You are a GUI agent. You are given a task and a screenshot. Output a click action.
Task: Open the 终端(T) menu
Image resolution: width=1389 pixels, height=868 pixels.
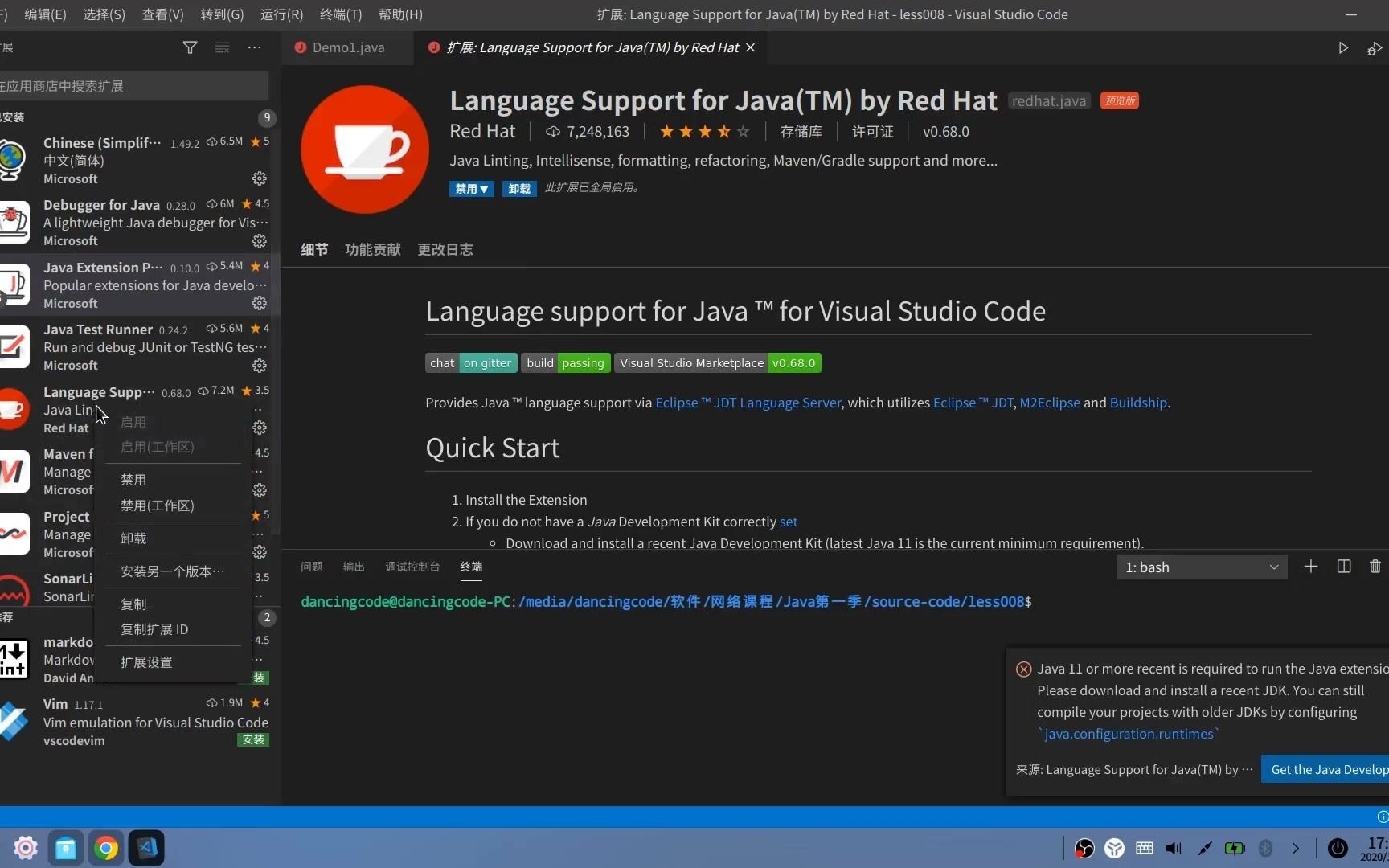point(341,14)
